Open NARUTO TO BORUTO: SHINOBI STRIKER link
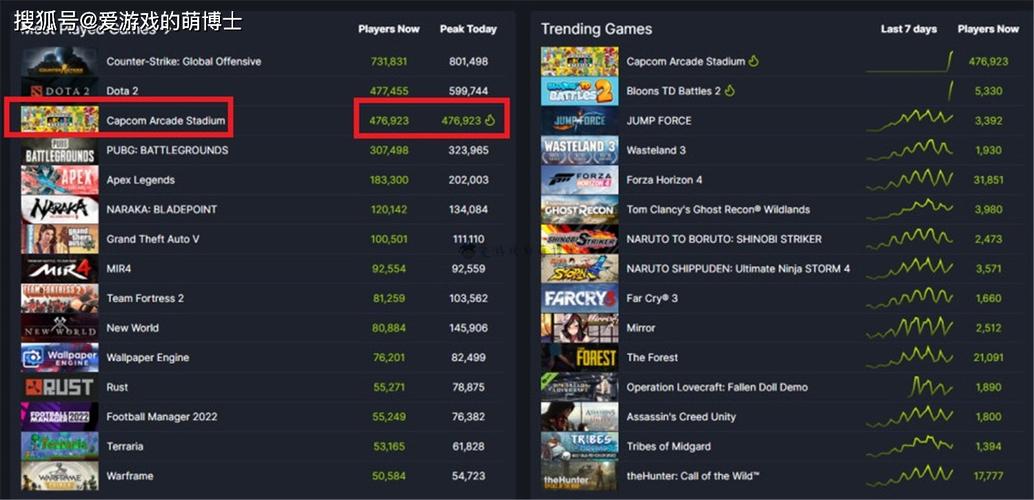The image size is (1034, 500). pyautogui.click(x=724, y=239)
